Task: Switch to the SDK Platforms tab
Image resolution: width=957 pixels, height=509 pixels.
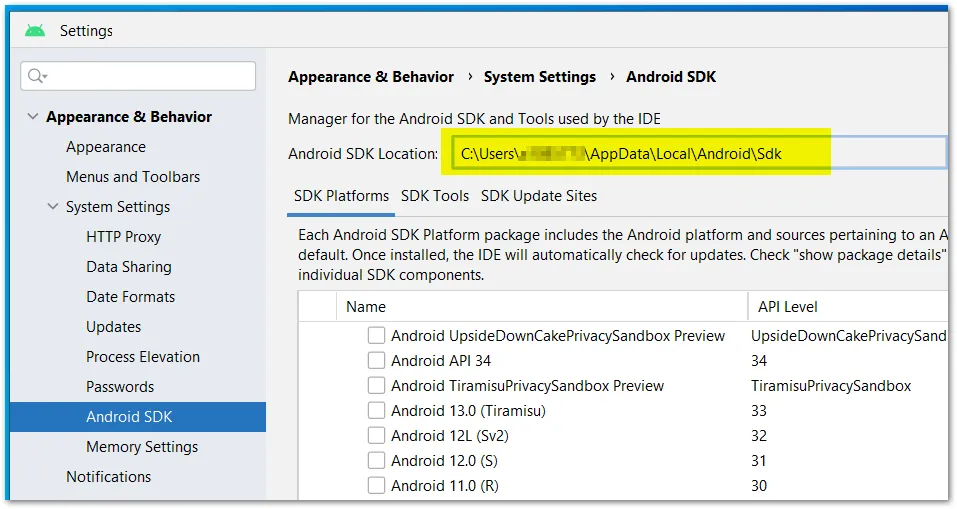Action: point(341,196)
